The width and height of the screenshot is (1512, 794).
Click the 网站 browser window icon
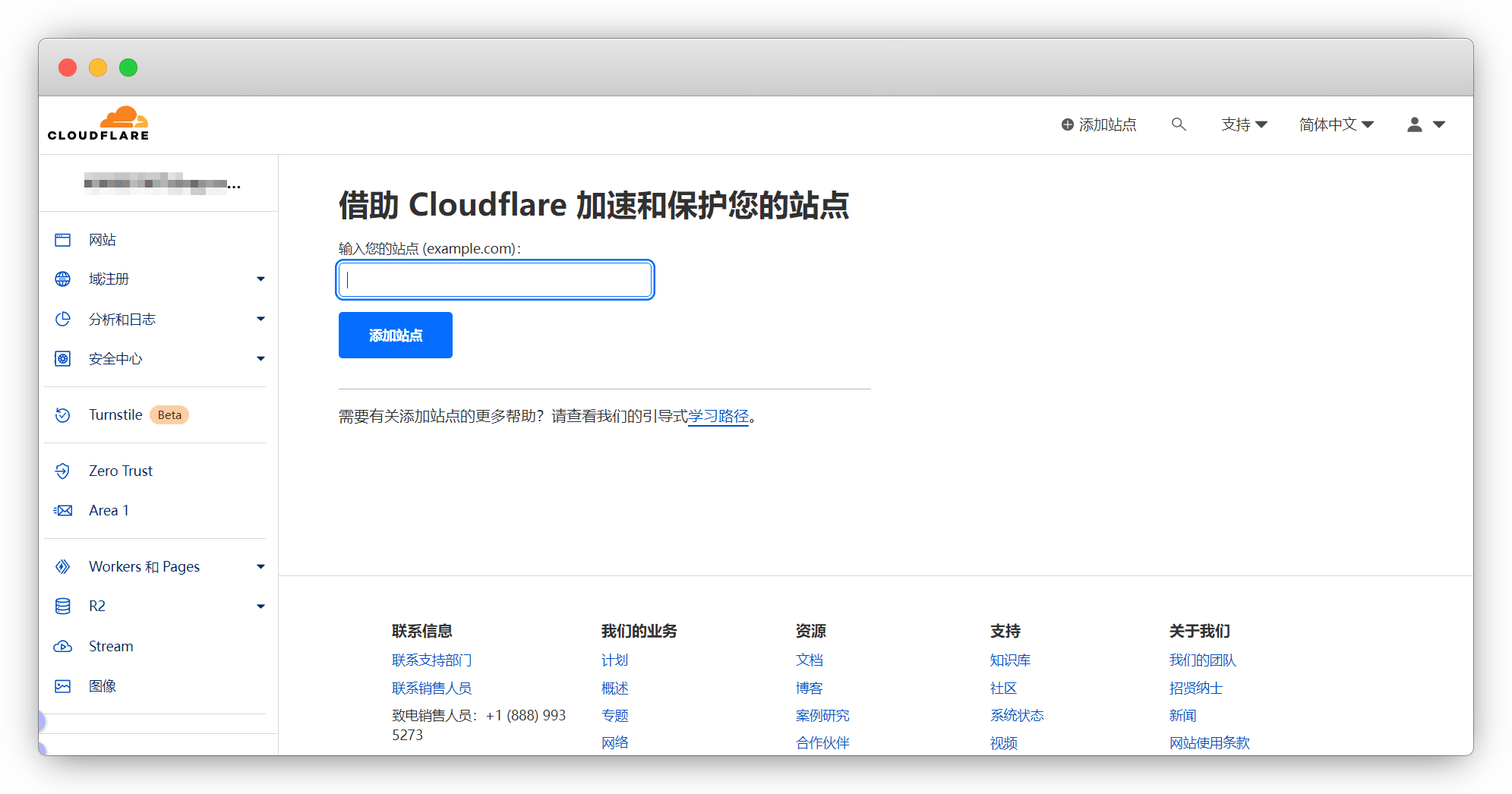(x=63, y=240)
